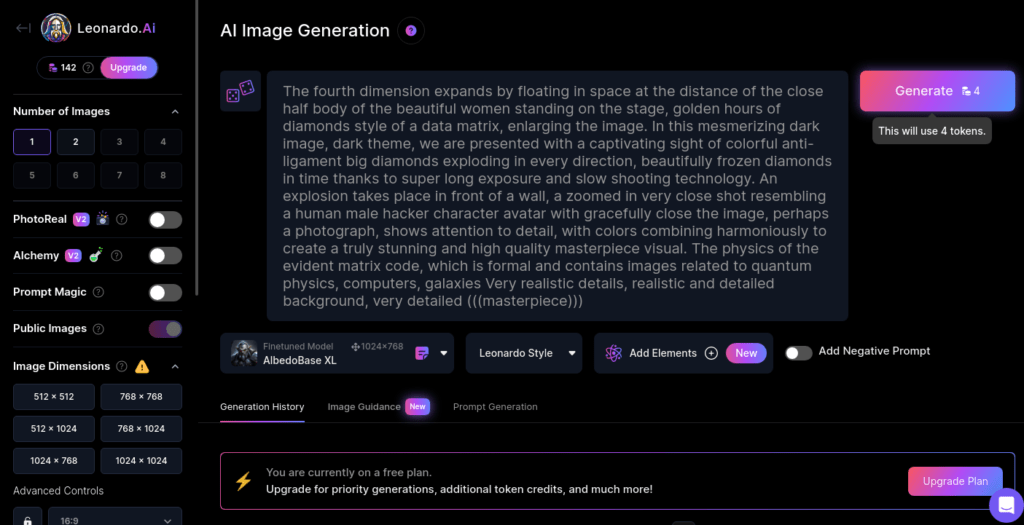The height and width of the screenshot is (525, 1024).
Task: Disable the Public Images toggle
Action: (165, 329)
